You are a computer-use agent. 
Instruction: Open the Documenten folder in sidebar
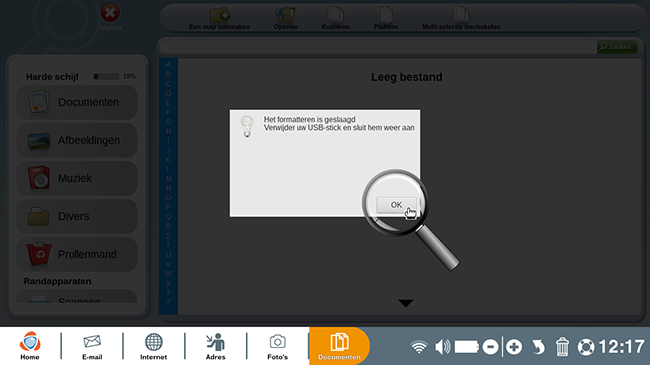coord(77,102)
